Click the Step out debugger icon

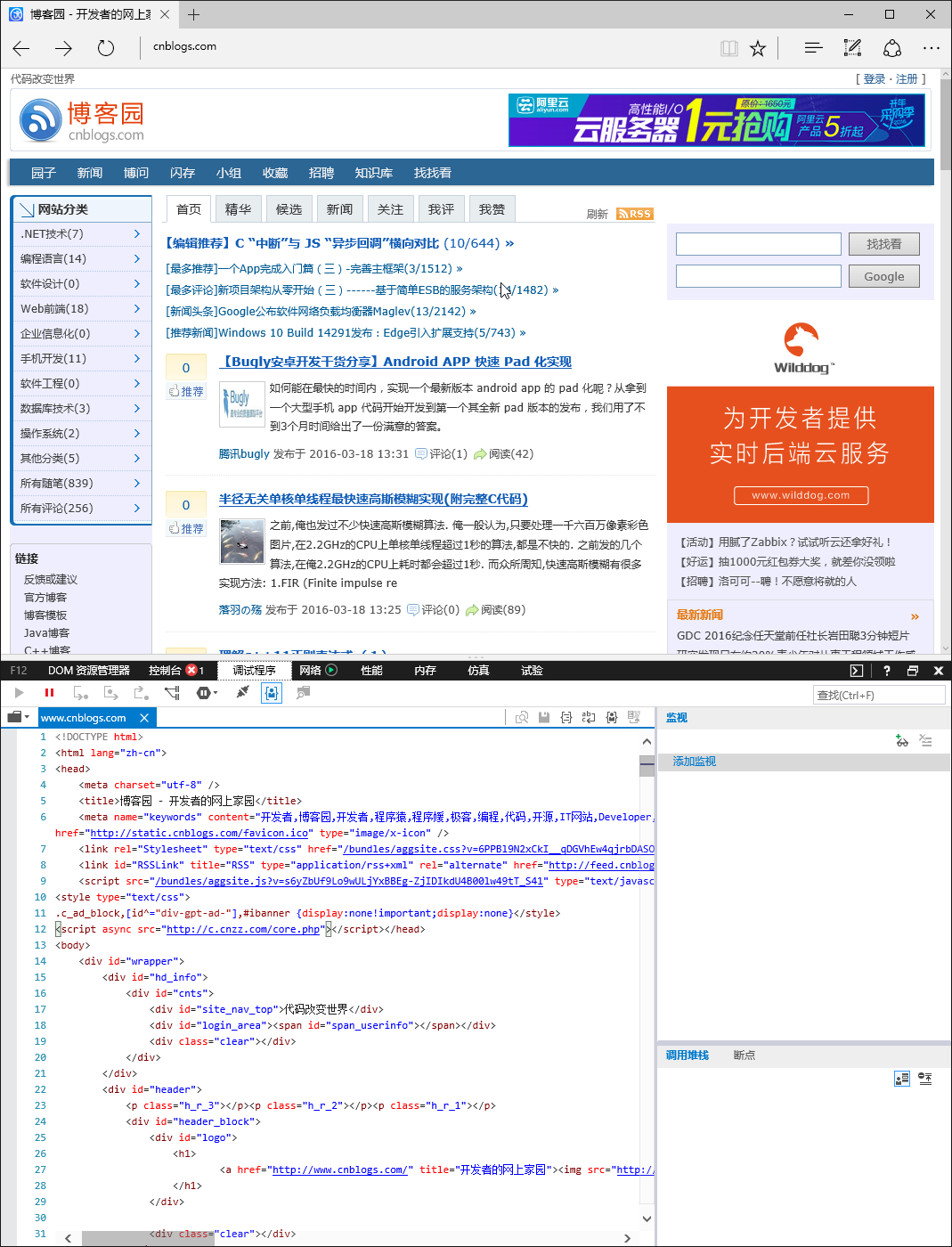142,692
